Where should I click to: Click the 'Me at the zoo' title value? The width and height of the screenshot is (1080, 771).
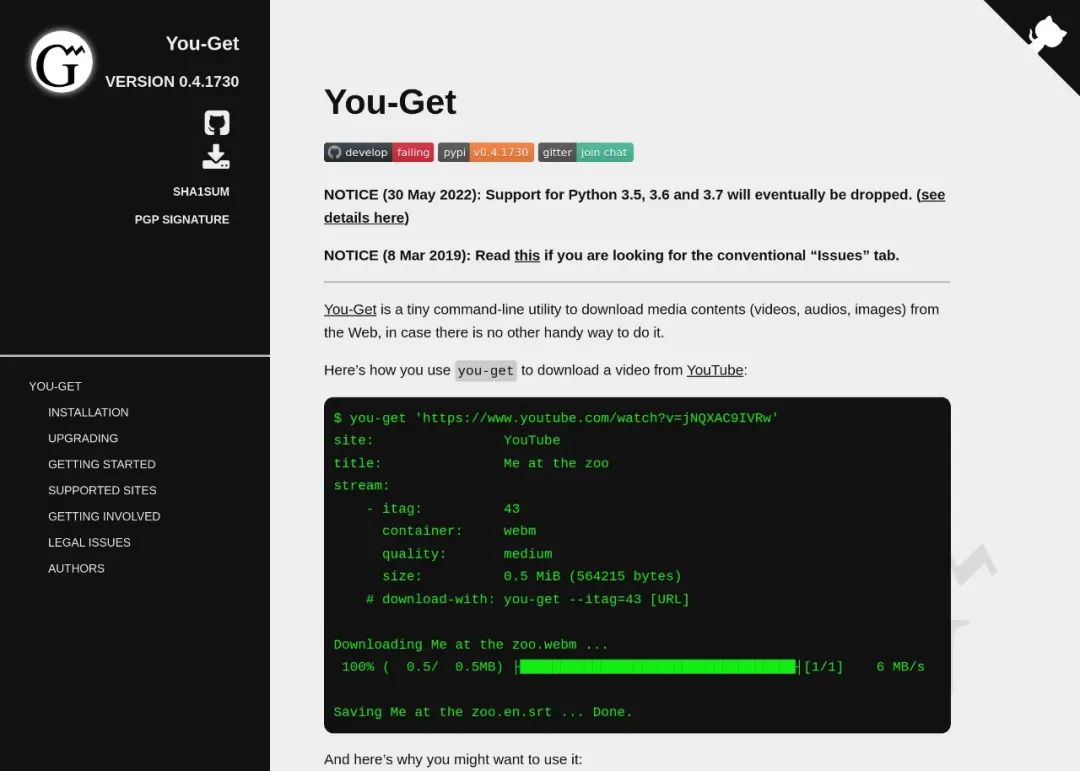pyautogui.click(x=556, y=463)
